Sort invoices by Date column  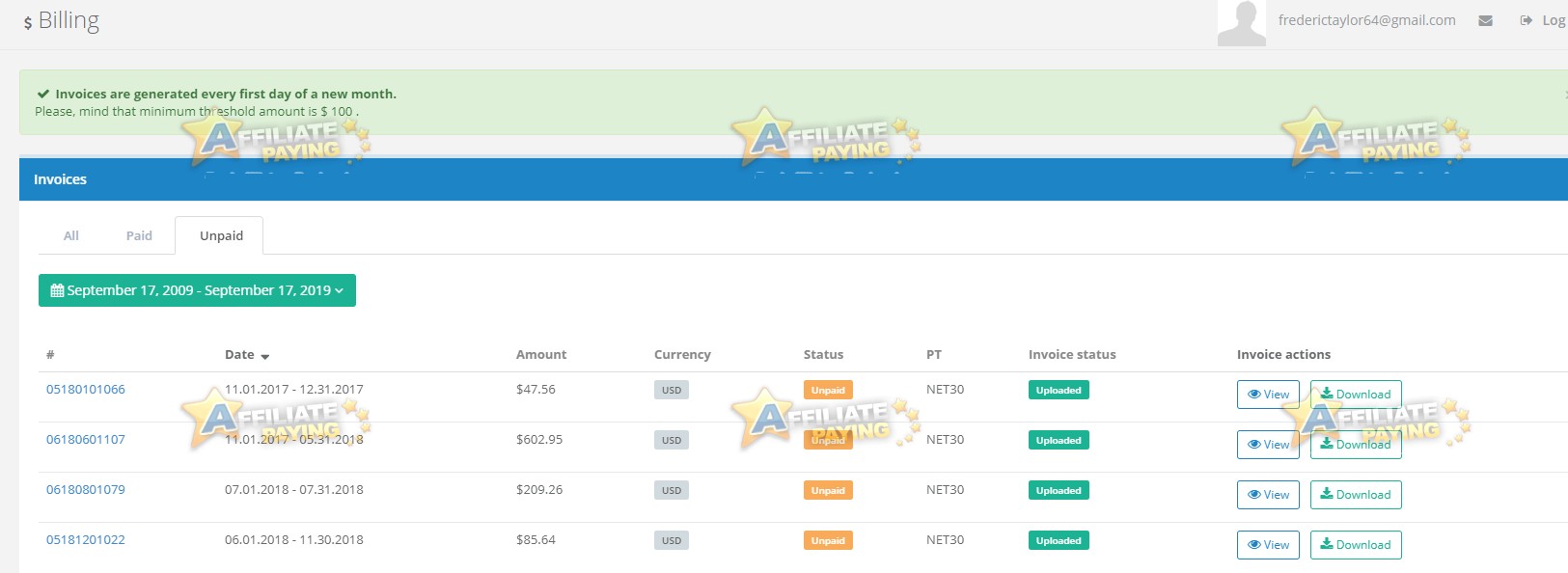point(247,355)
